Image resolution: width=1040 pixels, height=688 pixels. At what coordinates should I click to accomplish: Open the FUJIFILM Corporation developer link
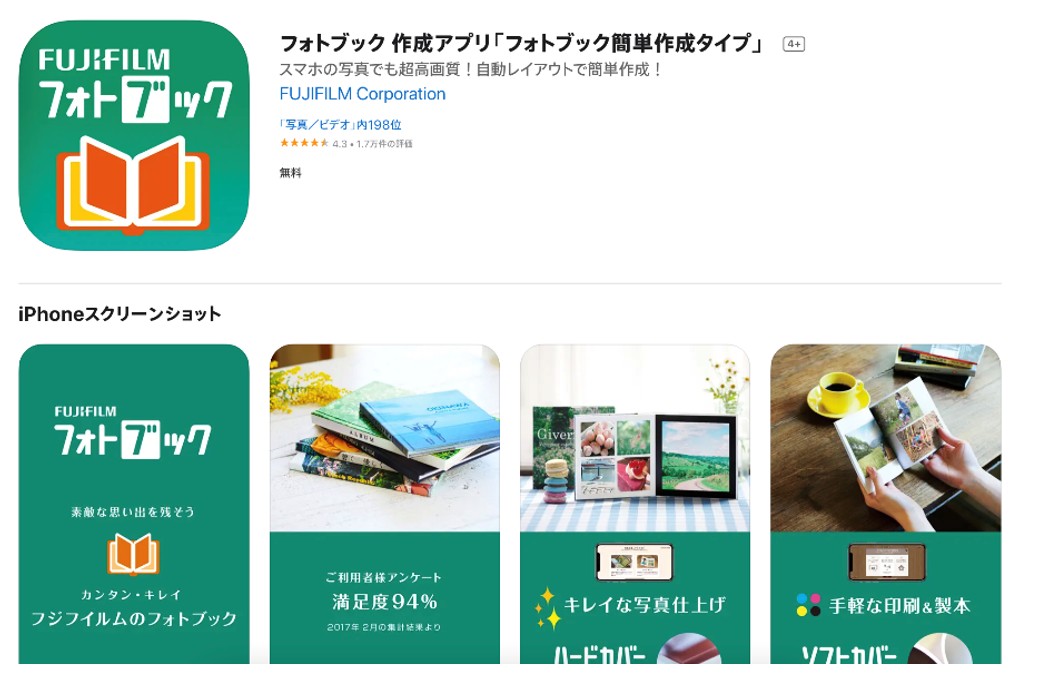(362, 94)
